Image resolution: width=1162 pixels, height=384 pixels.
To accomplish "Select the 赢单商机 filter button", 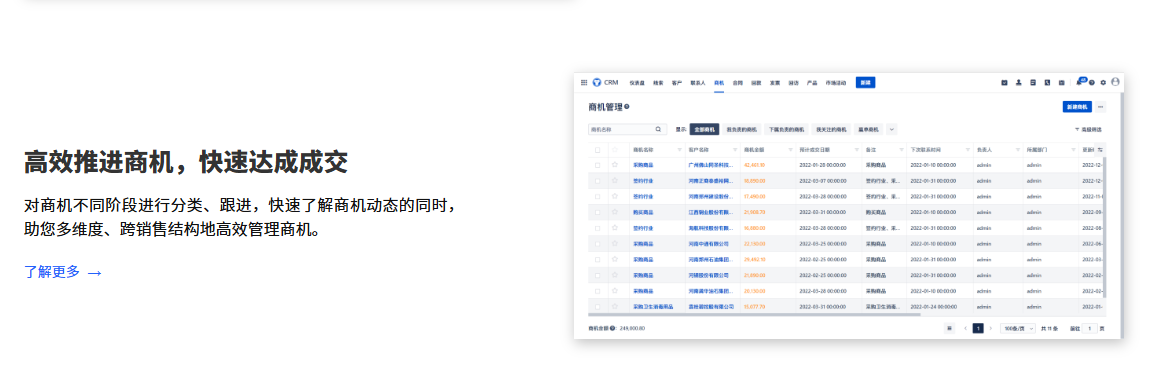I will click(x=869, y=129).
